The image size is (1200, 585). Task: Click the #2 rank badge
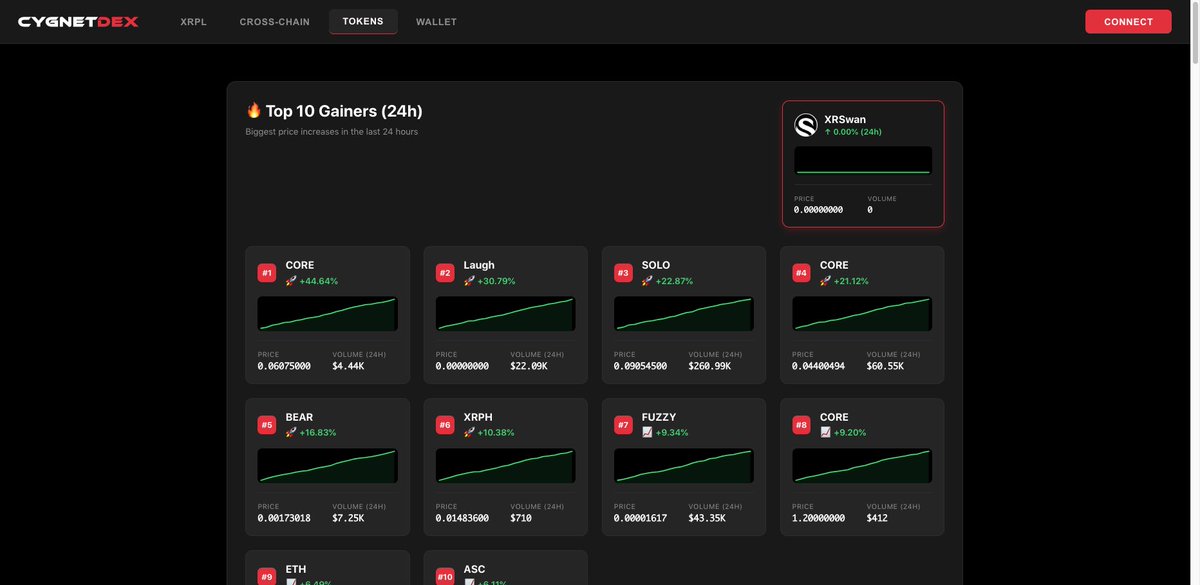point(445,273)
